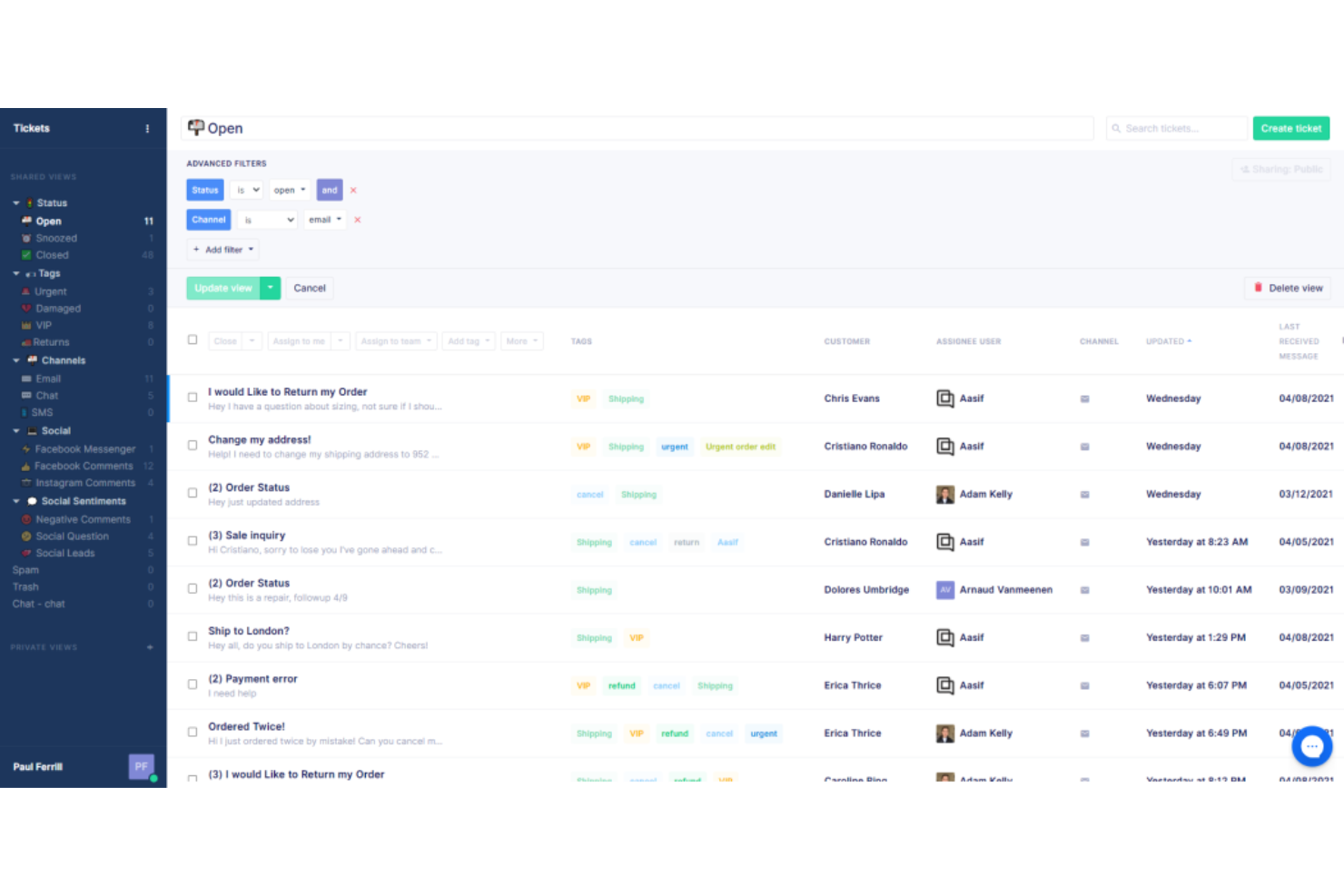Select the Chris Evans ticket checkbox
This screenshot has width=1344, height=896.
pyautogui.click(x=192, y=397)
